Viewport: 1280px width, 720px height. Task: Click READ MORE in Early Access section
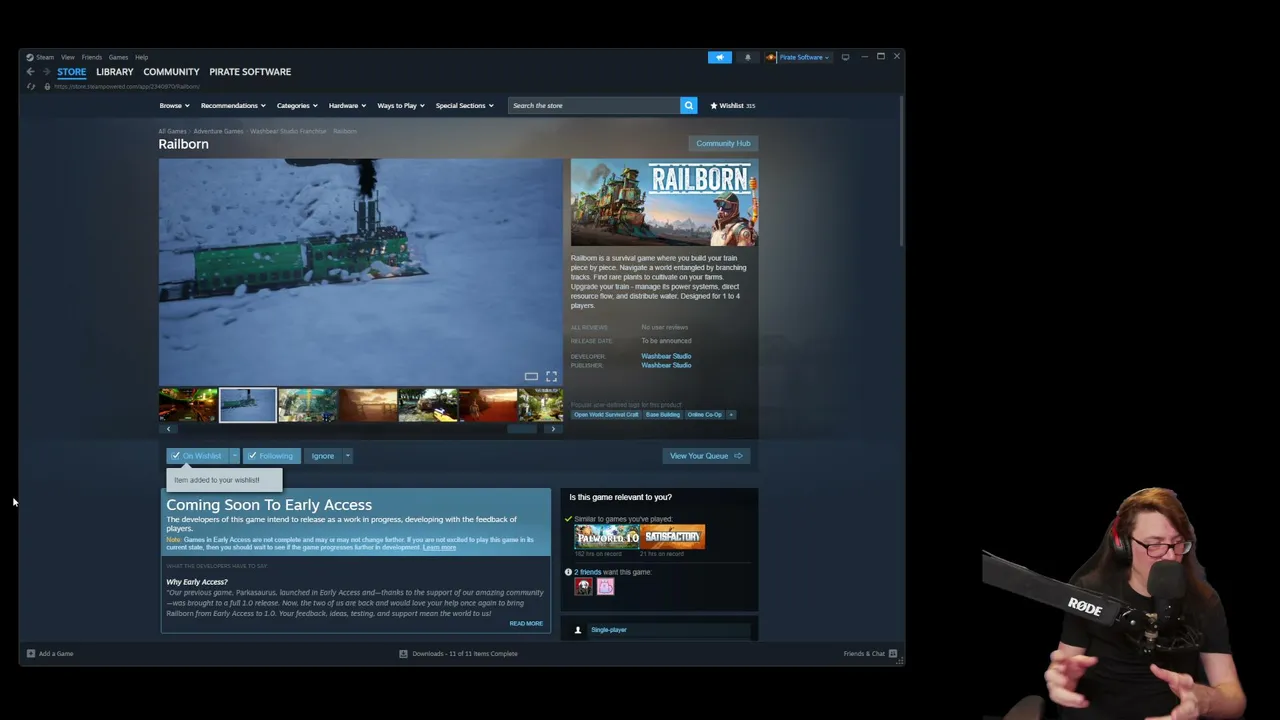526,624
